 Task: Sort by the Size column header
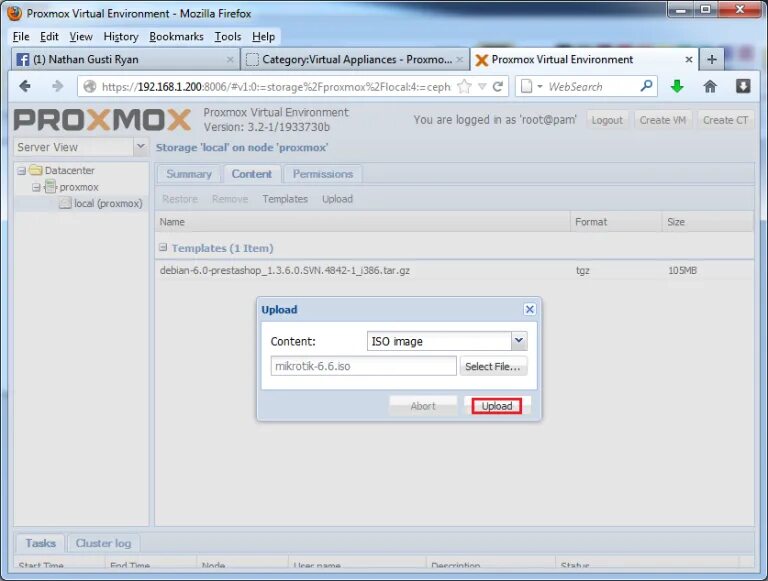(x=707, y=222)
